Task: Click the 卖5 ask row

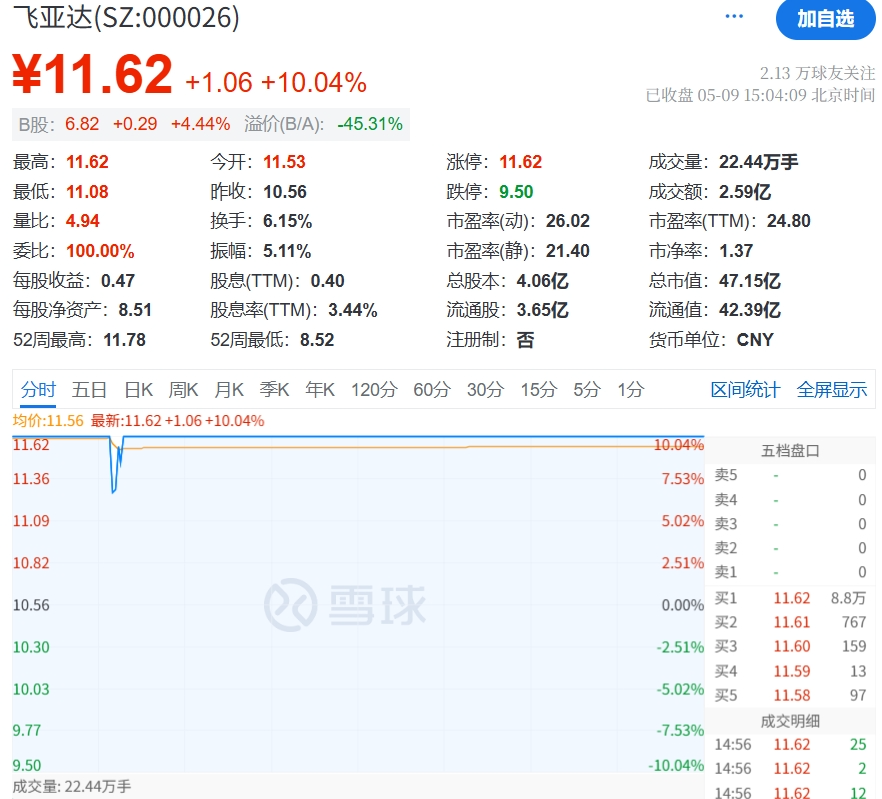Action: pyautogui.click(x=790, y=475)
